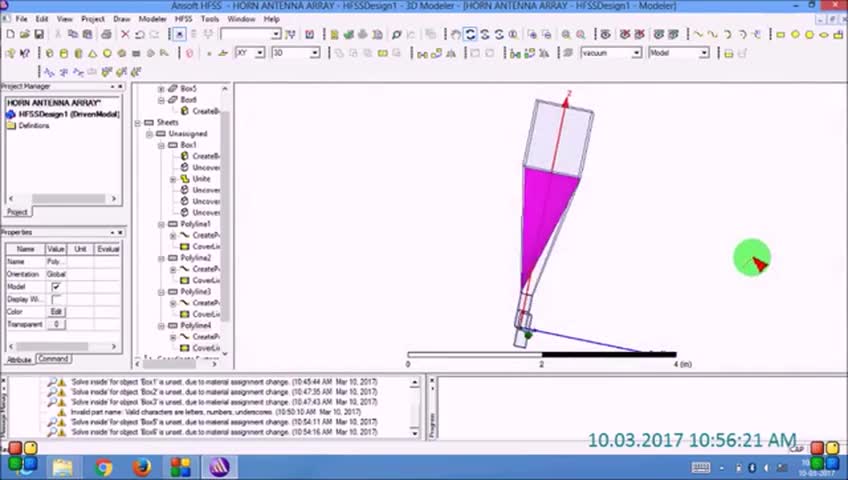Select Polyline4 in the model tree

click(x=195, y=325)
